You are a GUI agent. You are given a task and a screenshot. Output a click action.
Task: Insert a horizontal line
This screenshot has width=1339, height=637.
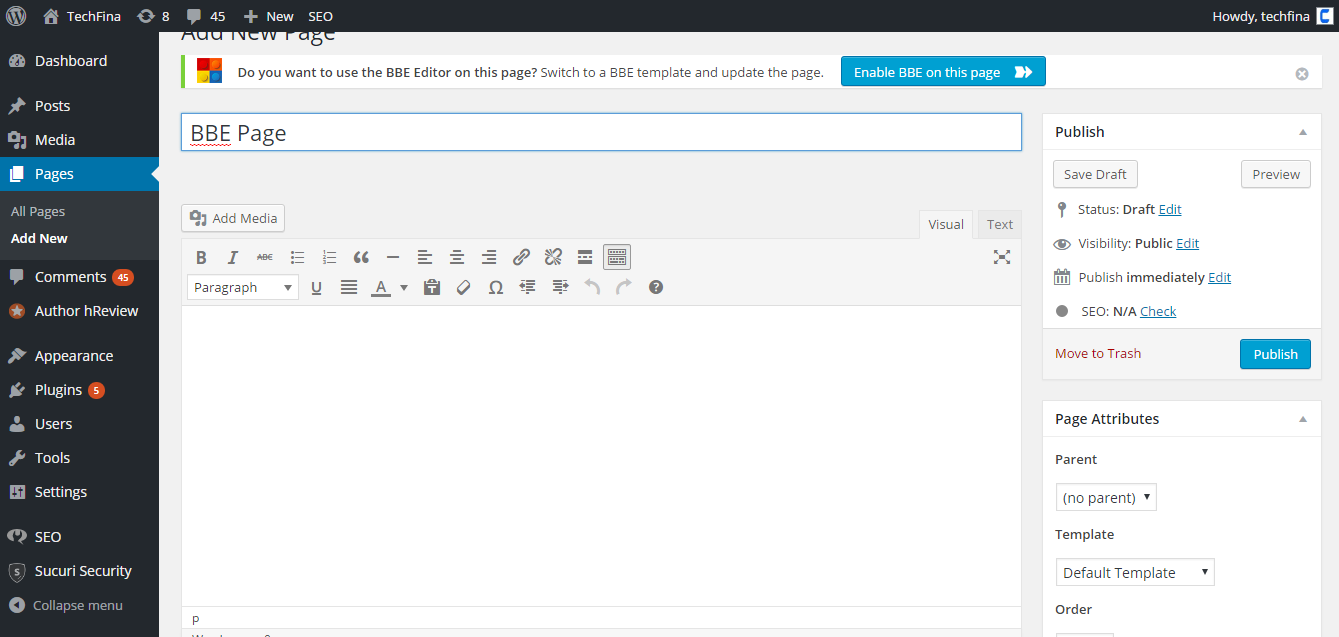393,257
